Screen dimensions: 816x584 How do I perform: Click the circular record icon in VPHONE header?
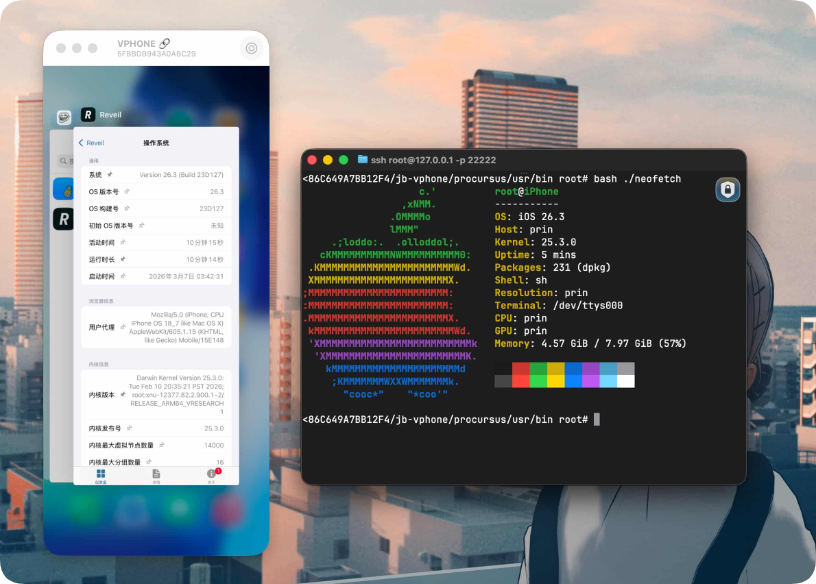click(250, 49)
